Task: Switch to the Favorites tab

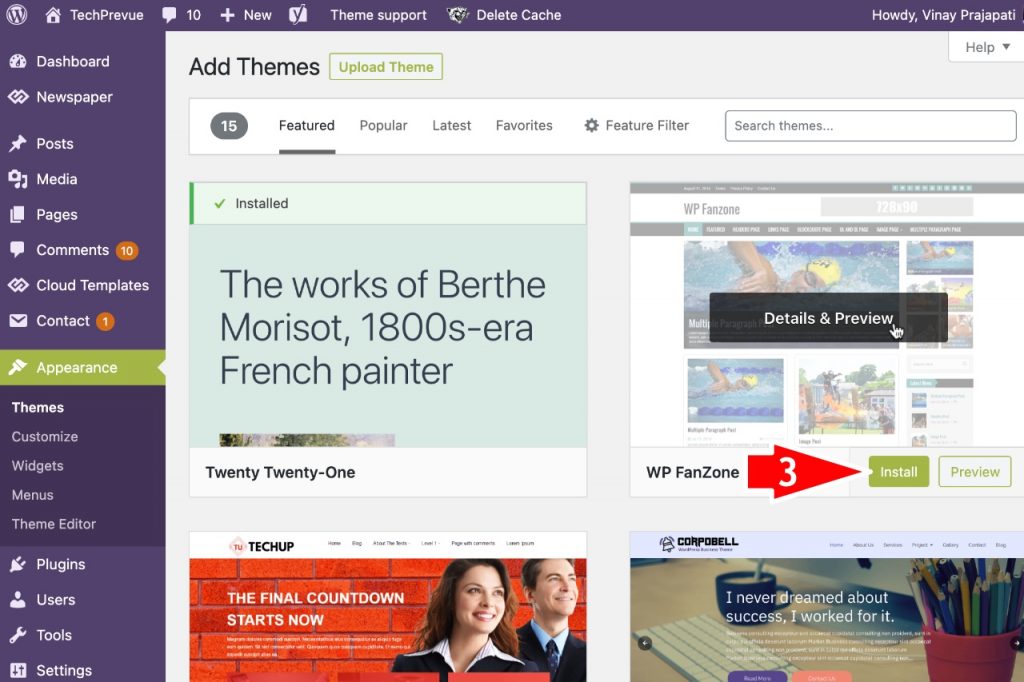Action: click(524, 125)
